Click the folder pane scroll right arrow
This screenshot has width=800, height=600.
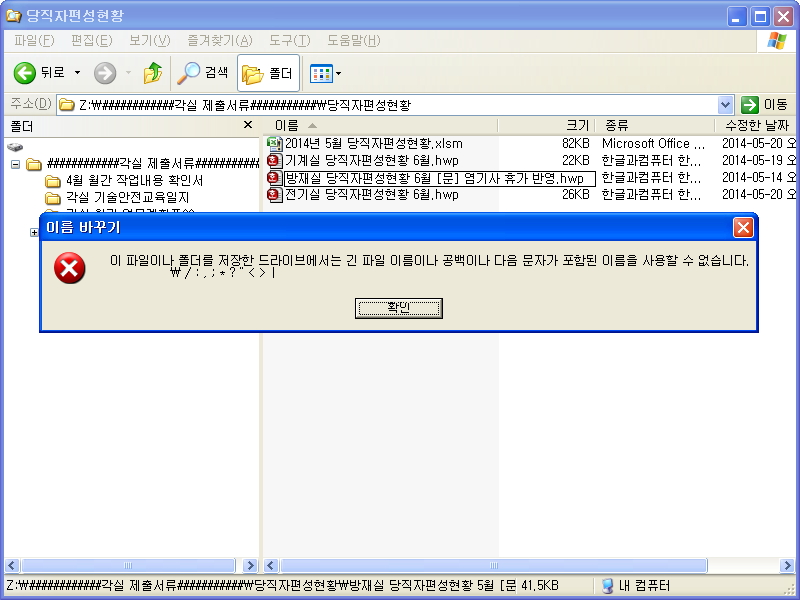[x=251, y=565]
